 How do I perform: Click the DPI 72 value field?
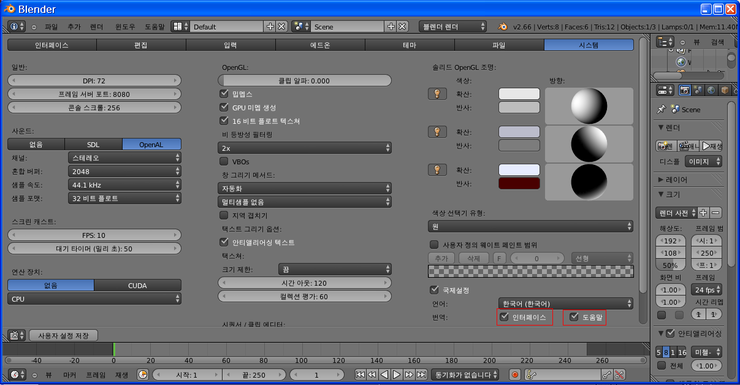94,81
